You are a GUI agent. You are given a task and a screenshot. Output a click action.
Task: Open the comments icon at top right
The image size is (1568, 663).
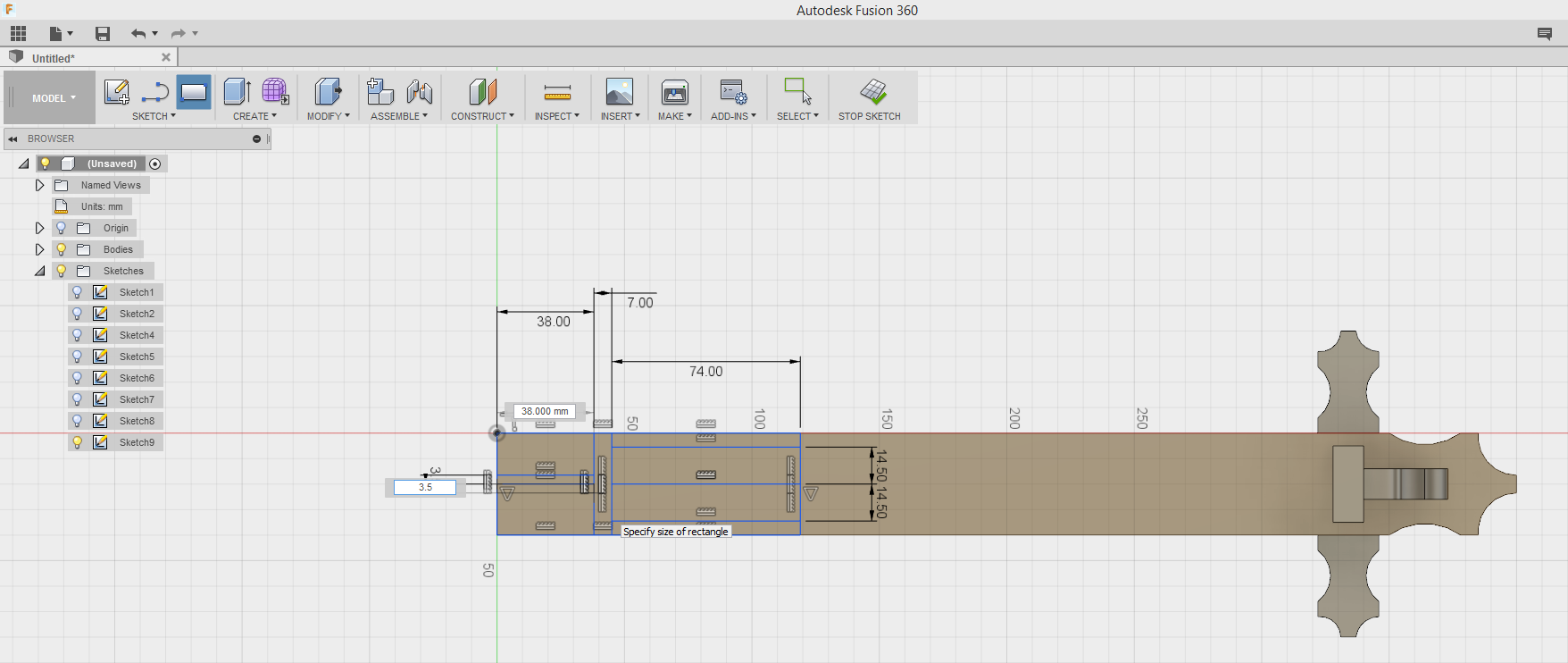(1545, 34)
